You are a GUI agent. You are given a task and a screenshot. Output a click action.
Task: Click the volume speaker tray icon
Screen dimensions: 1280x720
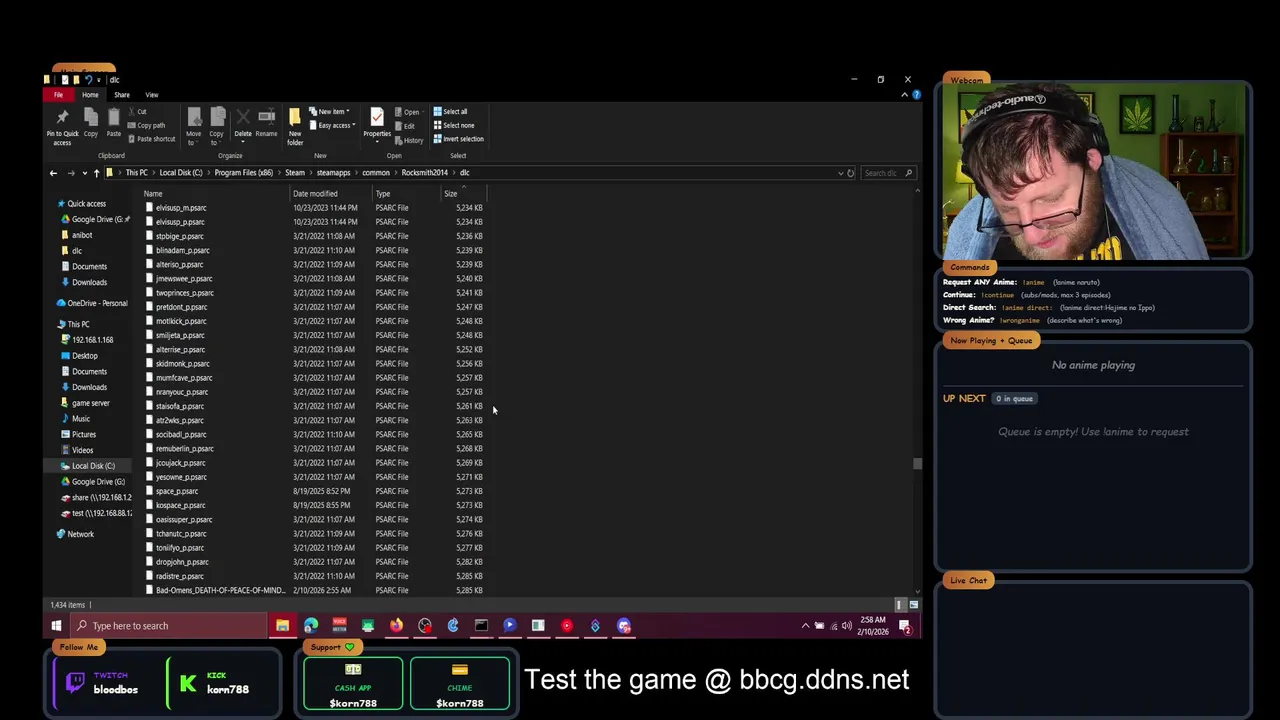847,626
